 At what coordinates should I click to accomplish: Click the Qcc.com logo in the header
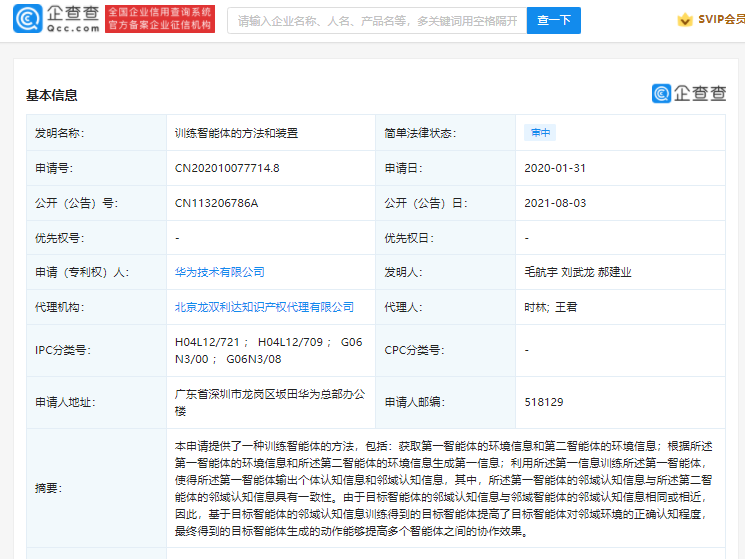57,20
